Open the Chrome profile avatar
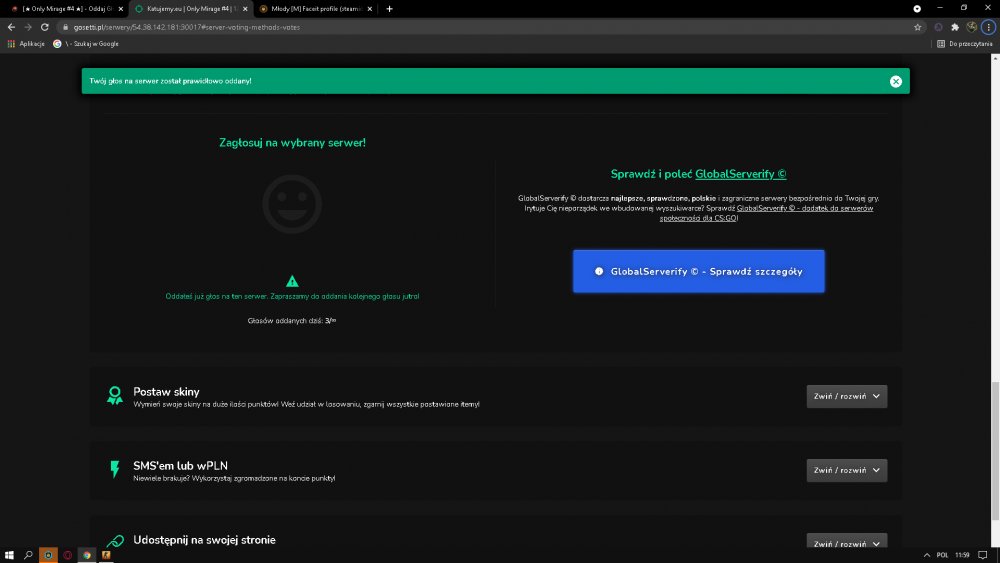The image size is (1000, 563). pyautogui.click(x=971, y=27)
